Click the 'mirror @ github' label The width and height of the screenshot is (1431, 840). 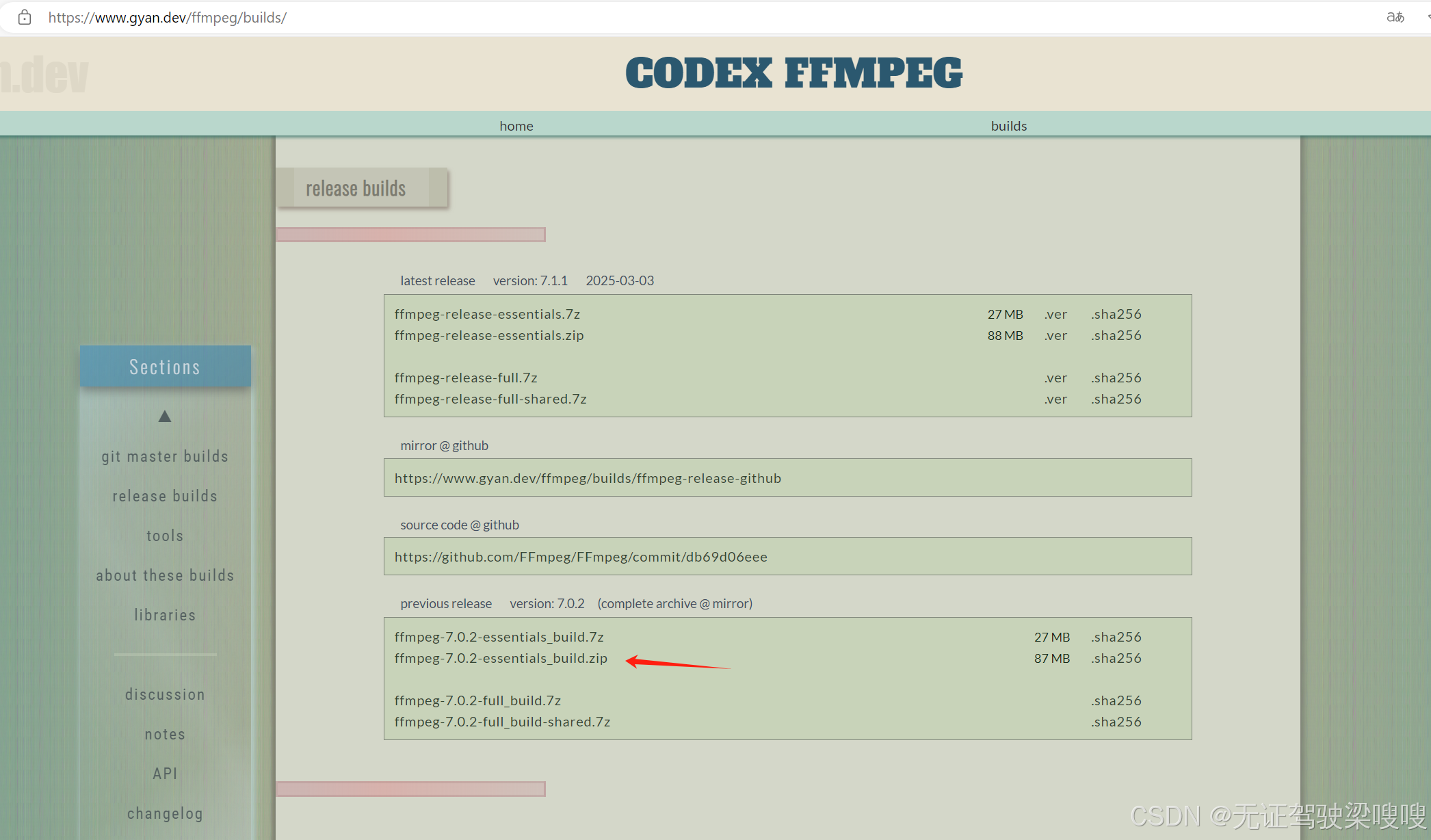[444, 445]
